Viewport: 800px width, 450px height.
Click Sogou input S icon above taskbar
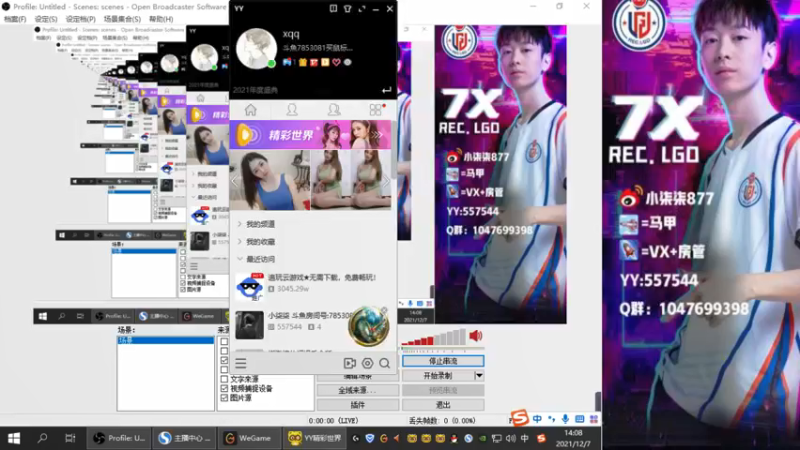[x=519, y=418]
